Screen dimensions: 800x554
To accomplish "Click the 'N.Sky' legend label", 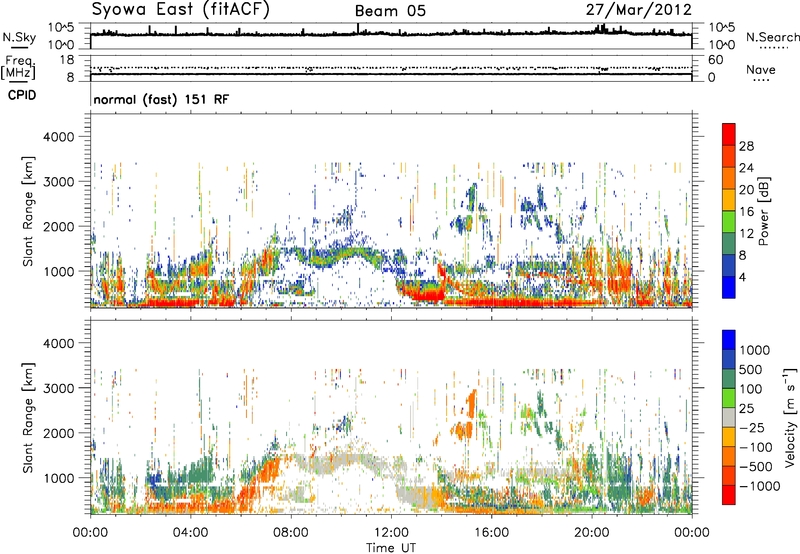I will pos(19,37).
